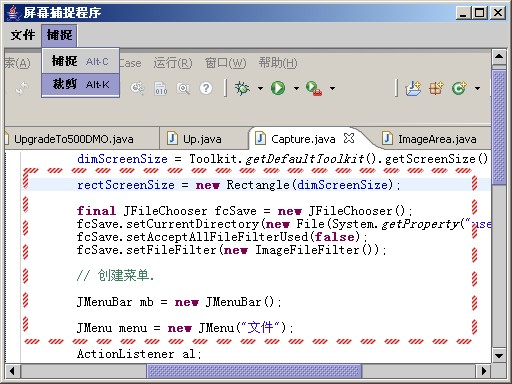
Task: Close the Capture.java editor tab
Action: click(x=349, y=138)
